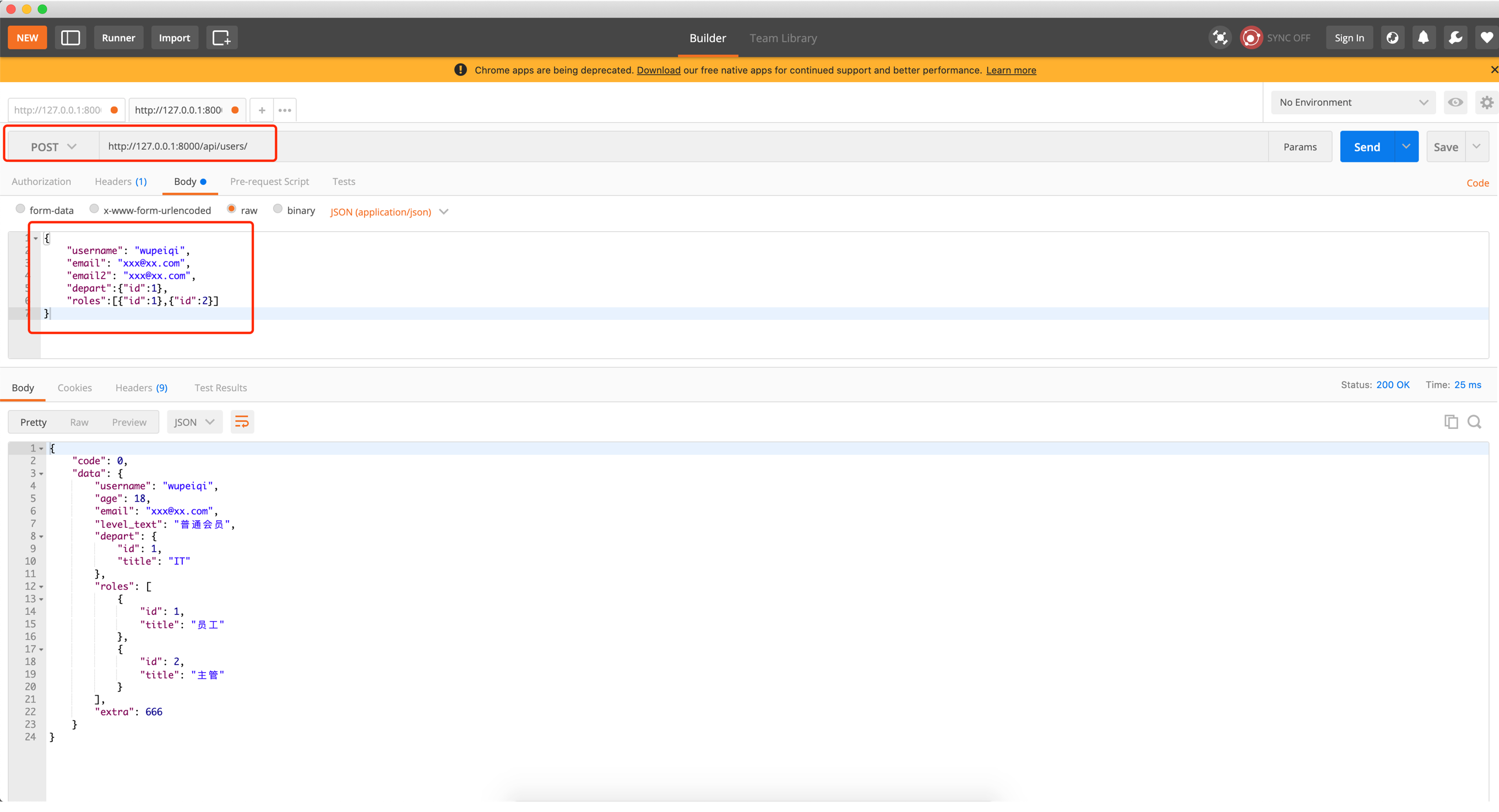This screenshot has height=812, width=1499.
Task: Click the blue Send button
Action: click(1366, 147)
